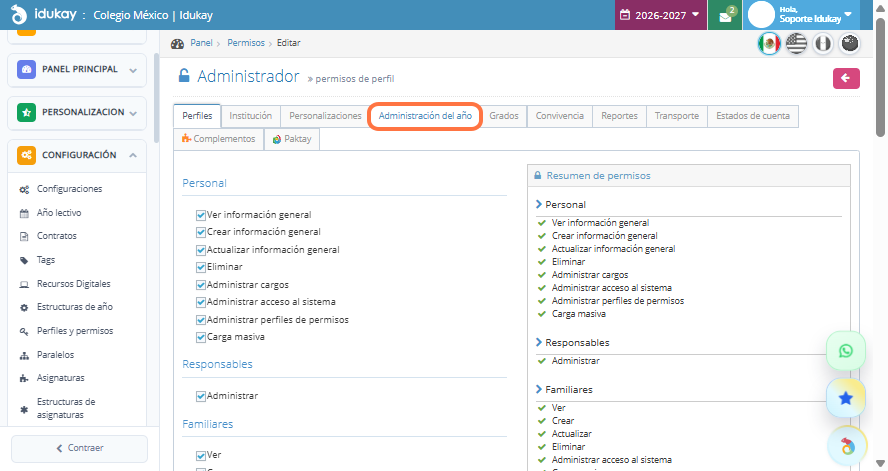888x471 pixels.
Task: Switch to the Institución tab
Action: point(250,116)
